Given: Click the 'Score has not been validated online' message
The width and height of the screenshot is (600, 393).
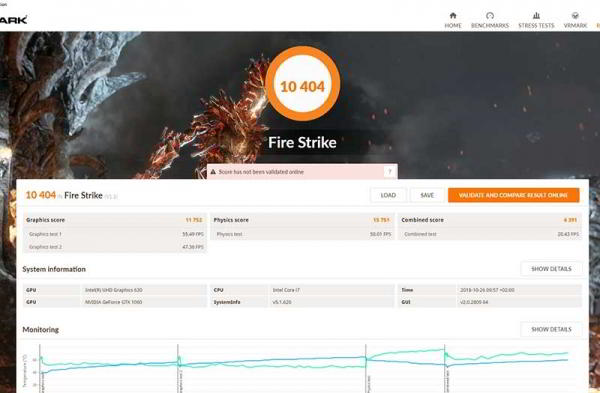Looking at the screenshot, I should [261, 172].
